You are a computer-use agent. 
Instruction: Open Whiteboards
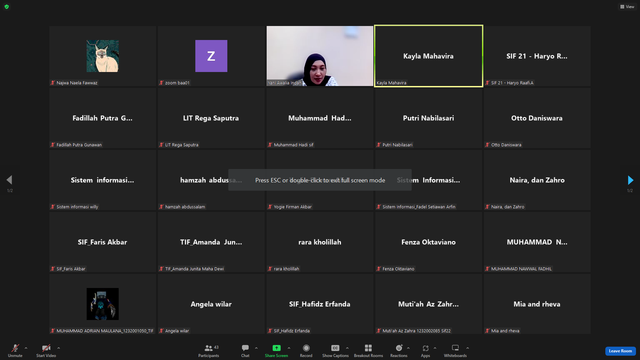[455, 350]
